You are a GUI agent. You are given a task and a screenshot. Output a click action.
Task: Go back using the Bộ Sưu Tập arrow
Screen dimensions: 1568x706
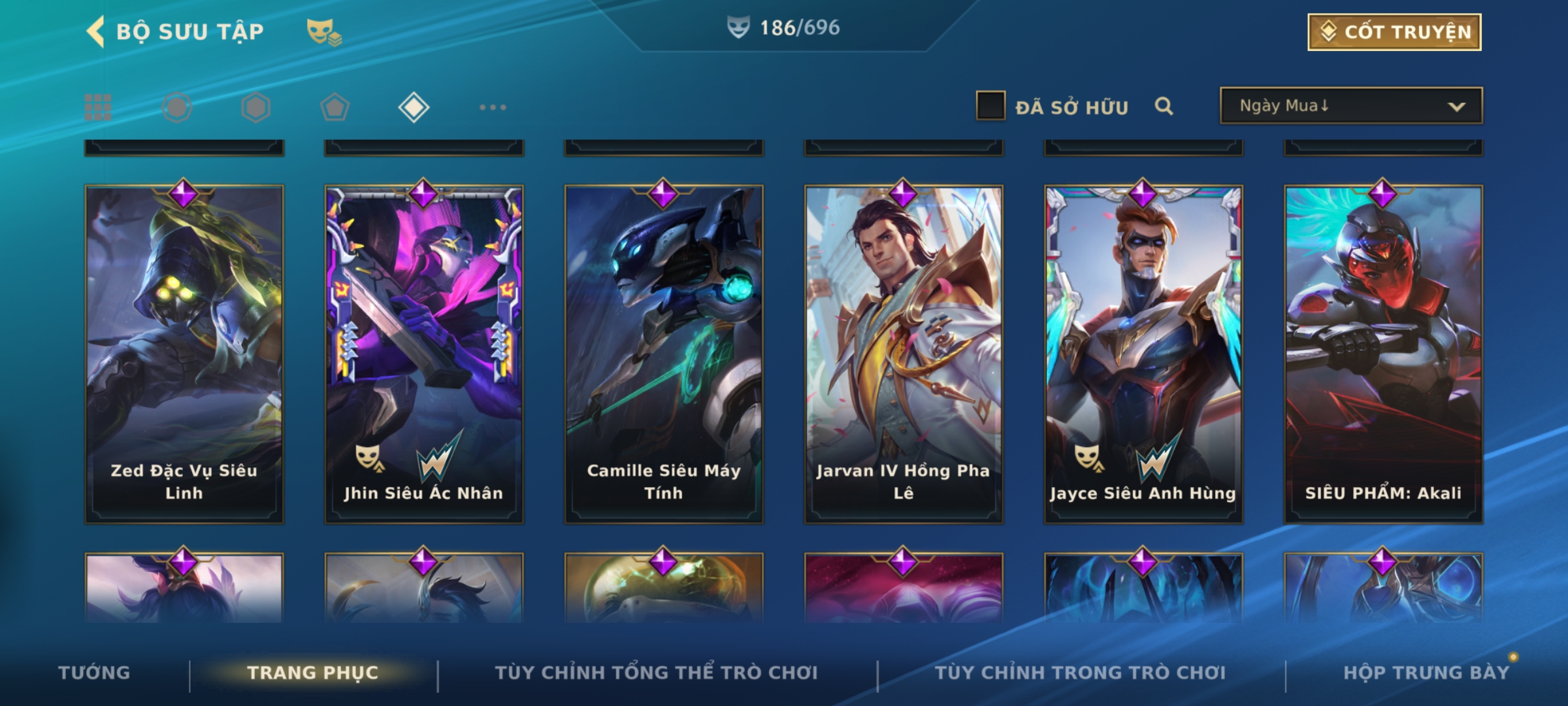[95, 31]
